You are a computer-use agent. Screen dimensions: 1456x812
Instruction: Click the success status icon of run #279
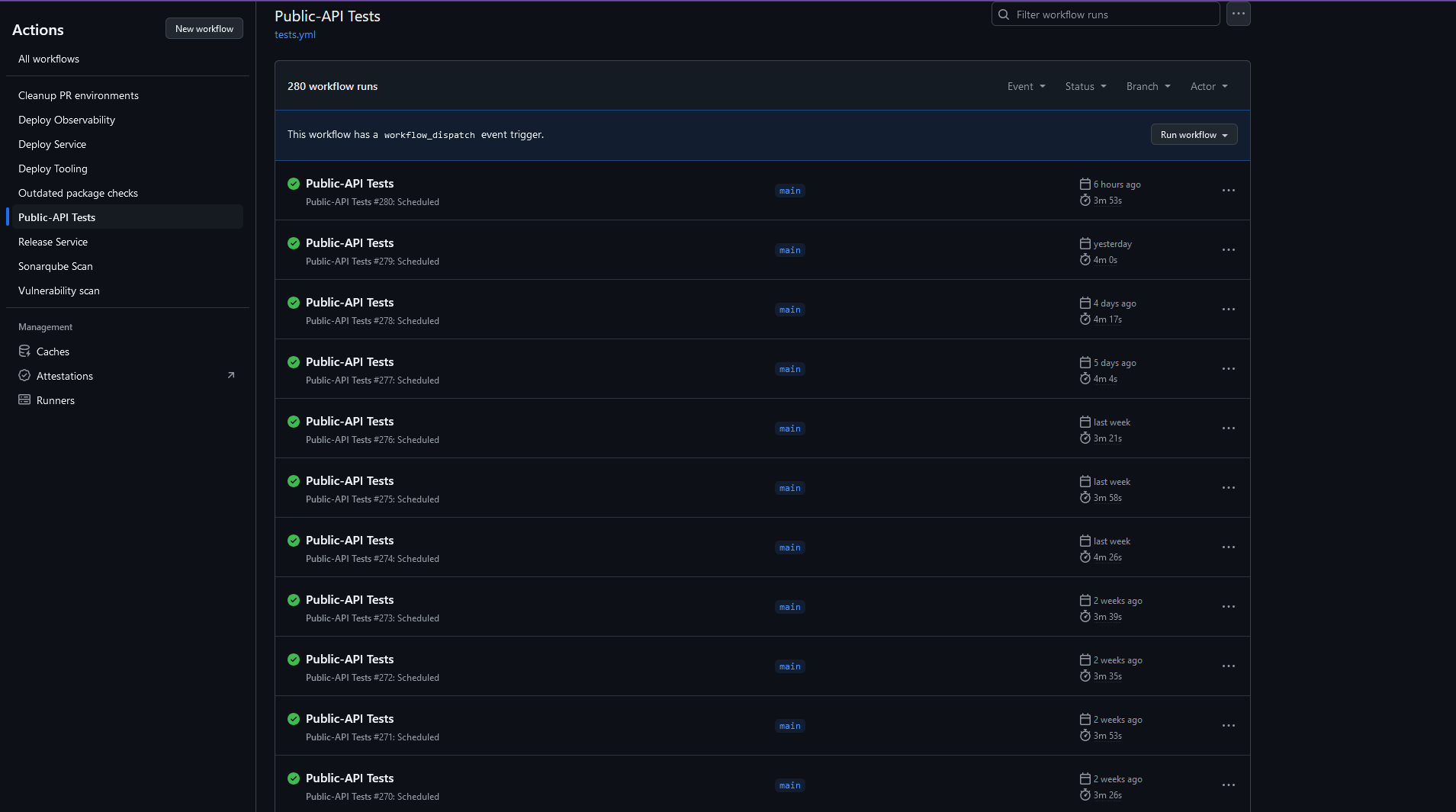pyautogui.click(x=294, y=243)
